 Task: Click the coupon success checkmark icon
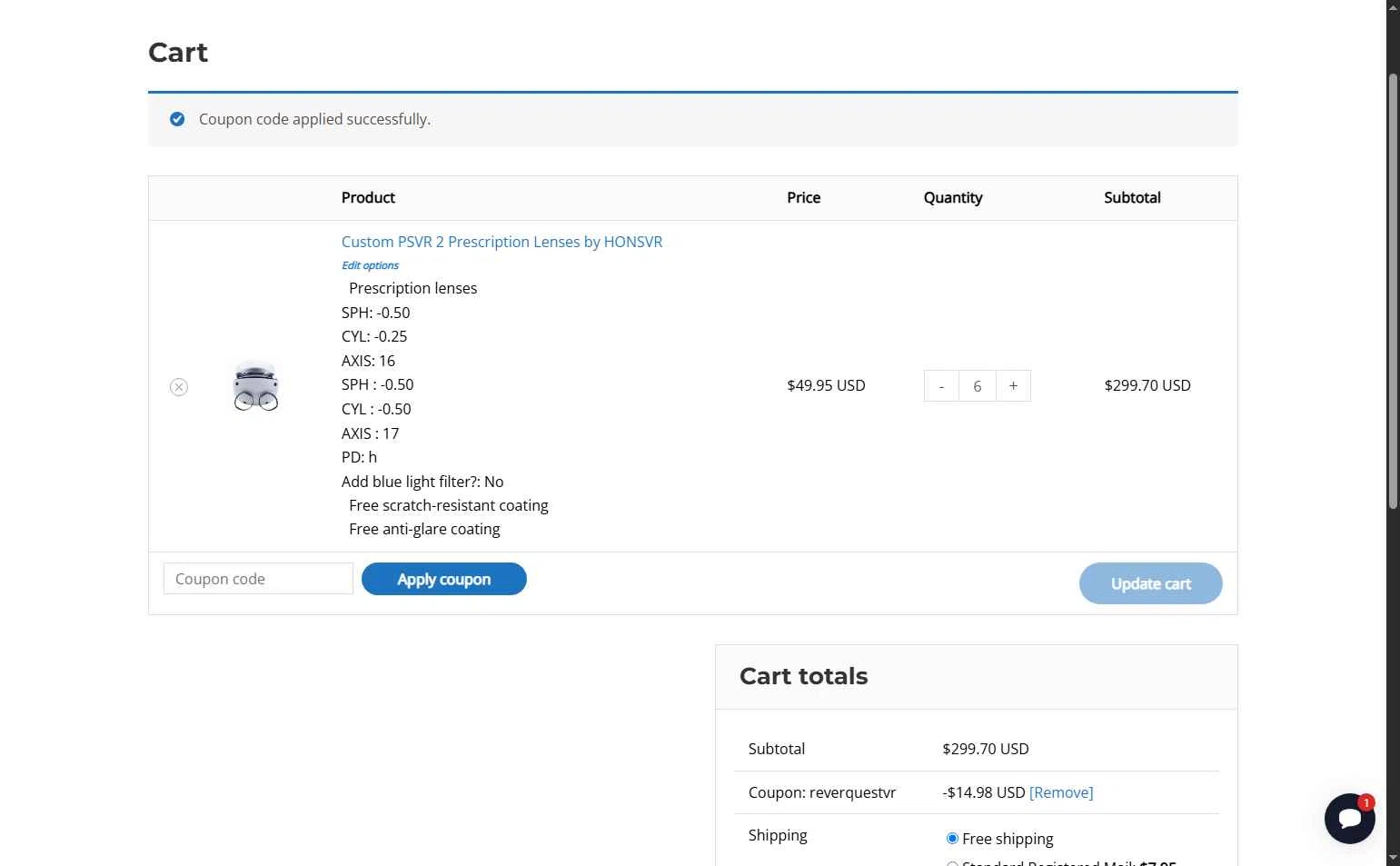coord(177,119)
